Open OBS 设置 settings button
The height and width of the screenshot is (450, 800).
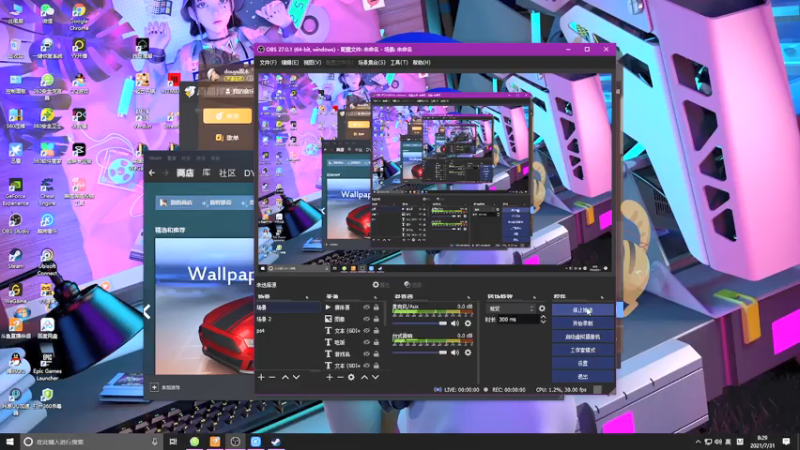coord(583,363)
